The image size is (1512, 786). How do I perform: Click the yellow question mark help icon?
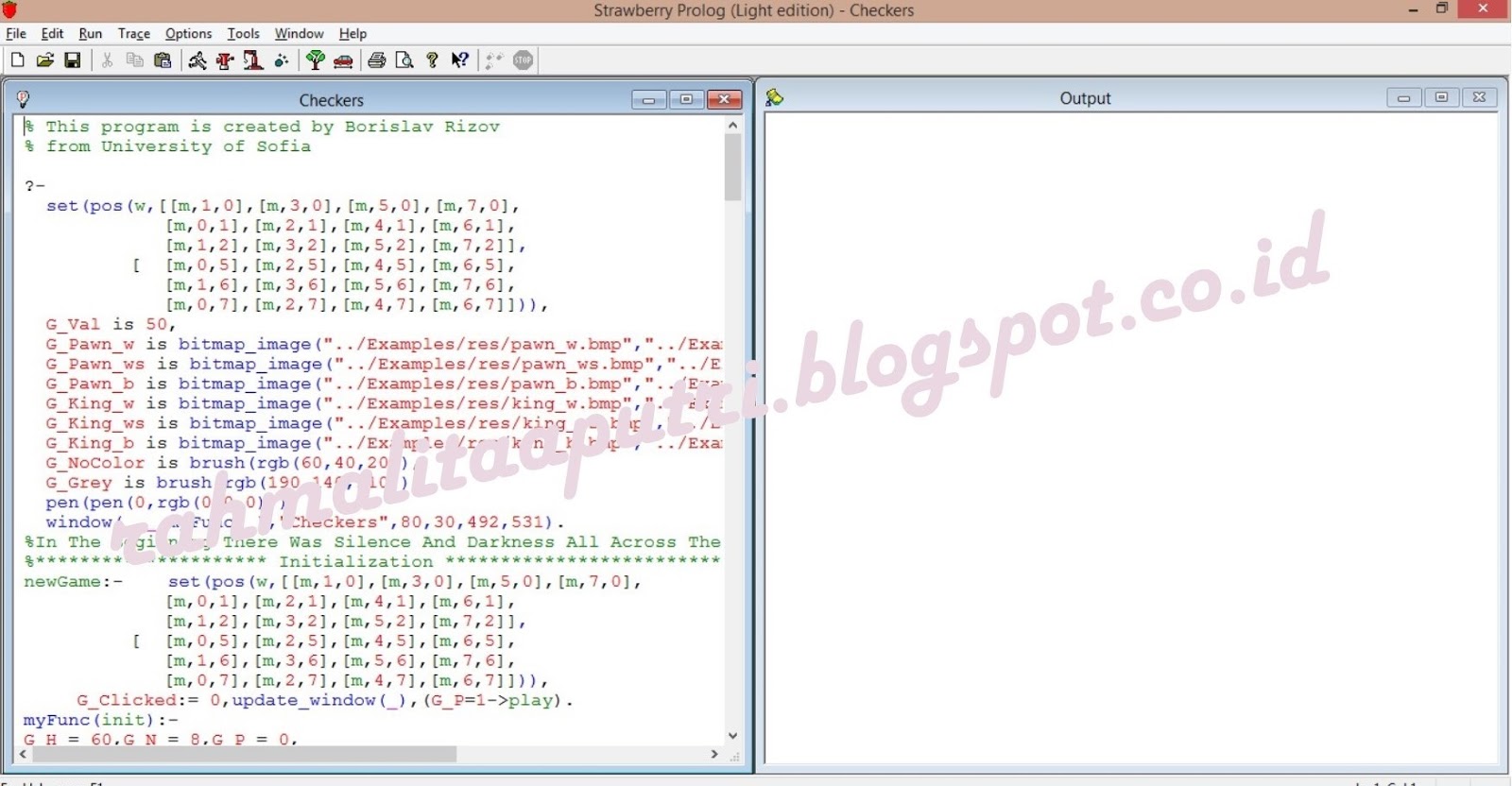click(x=432, y=60)
